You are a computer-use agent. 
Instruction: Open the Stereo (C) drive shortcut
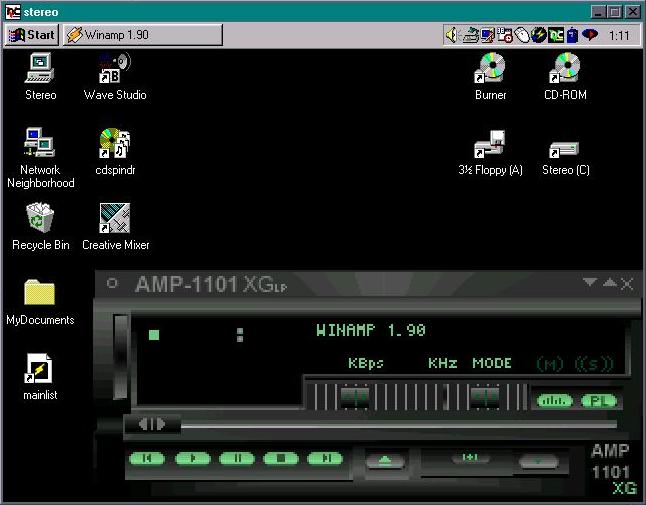tap(565, 158)
